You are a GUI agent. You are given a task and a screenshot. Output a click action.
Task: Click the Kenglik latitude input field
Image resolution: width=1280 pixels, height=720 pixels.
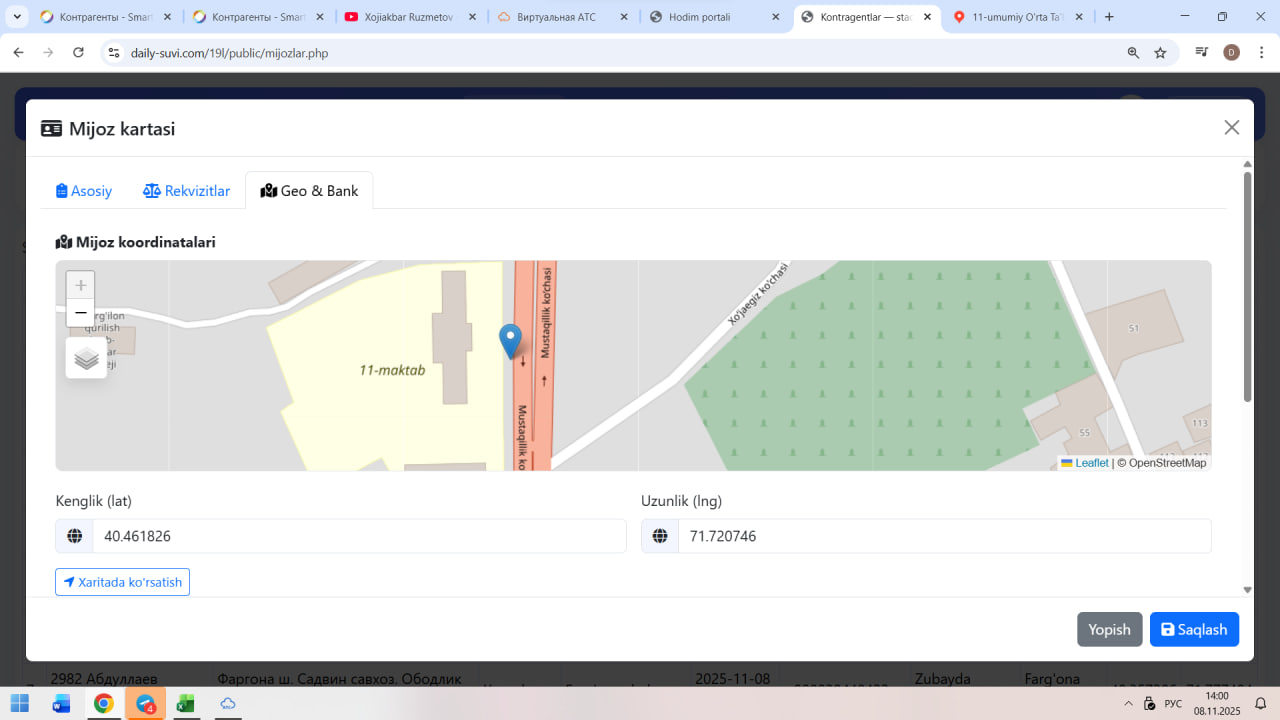coord(358,536)
